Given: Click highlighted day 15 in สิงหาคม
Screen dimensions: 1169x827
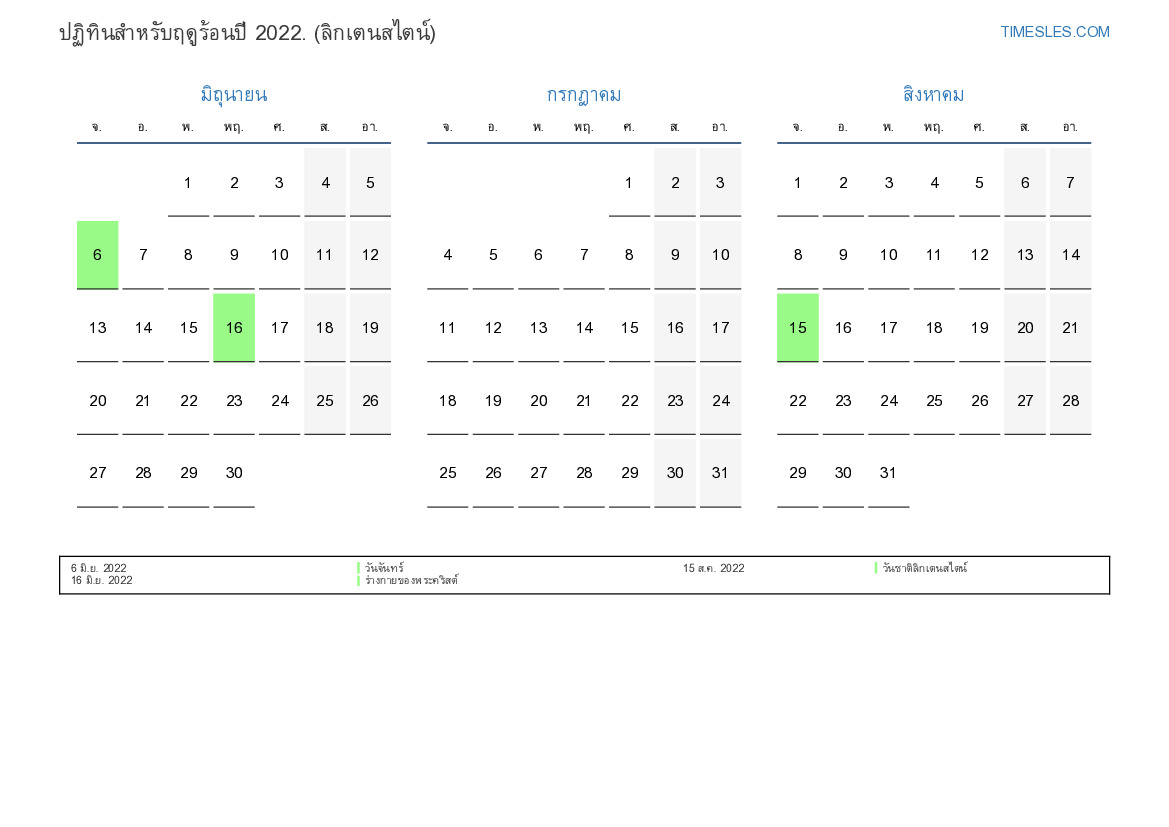Looking at the screenshot, I should tap(798, 327).
